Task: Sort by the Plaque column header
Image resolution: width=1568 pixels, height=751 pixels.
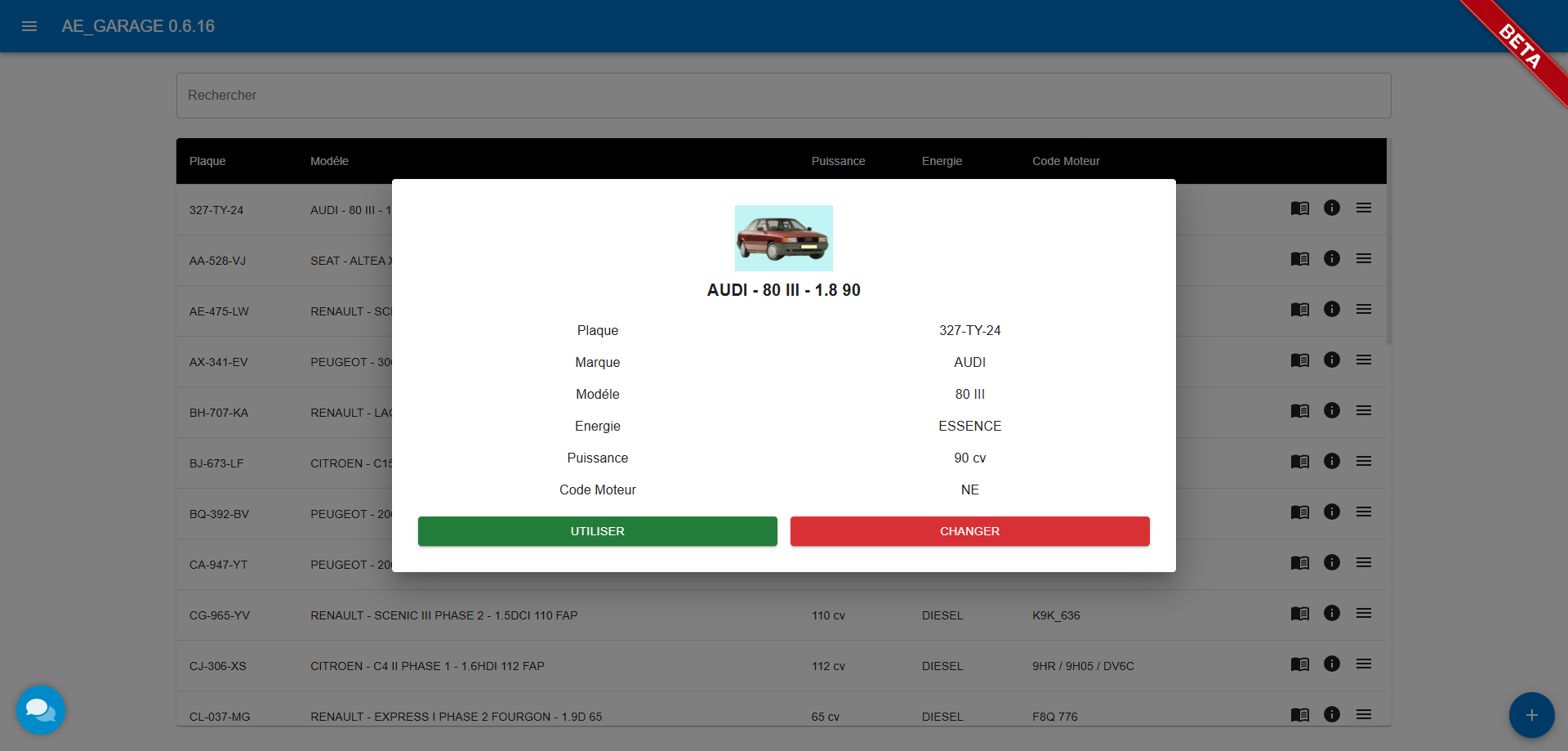Action: point(207,161)
